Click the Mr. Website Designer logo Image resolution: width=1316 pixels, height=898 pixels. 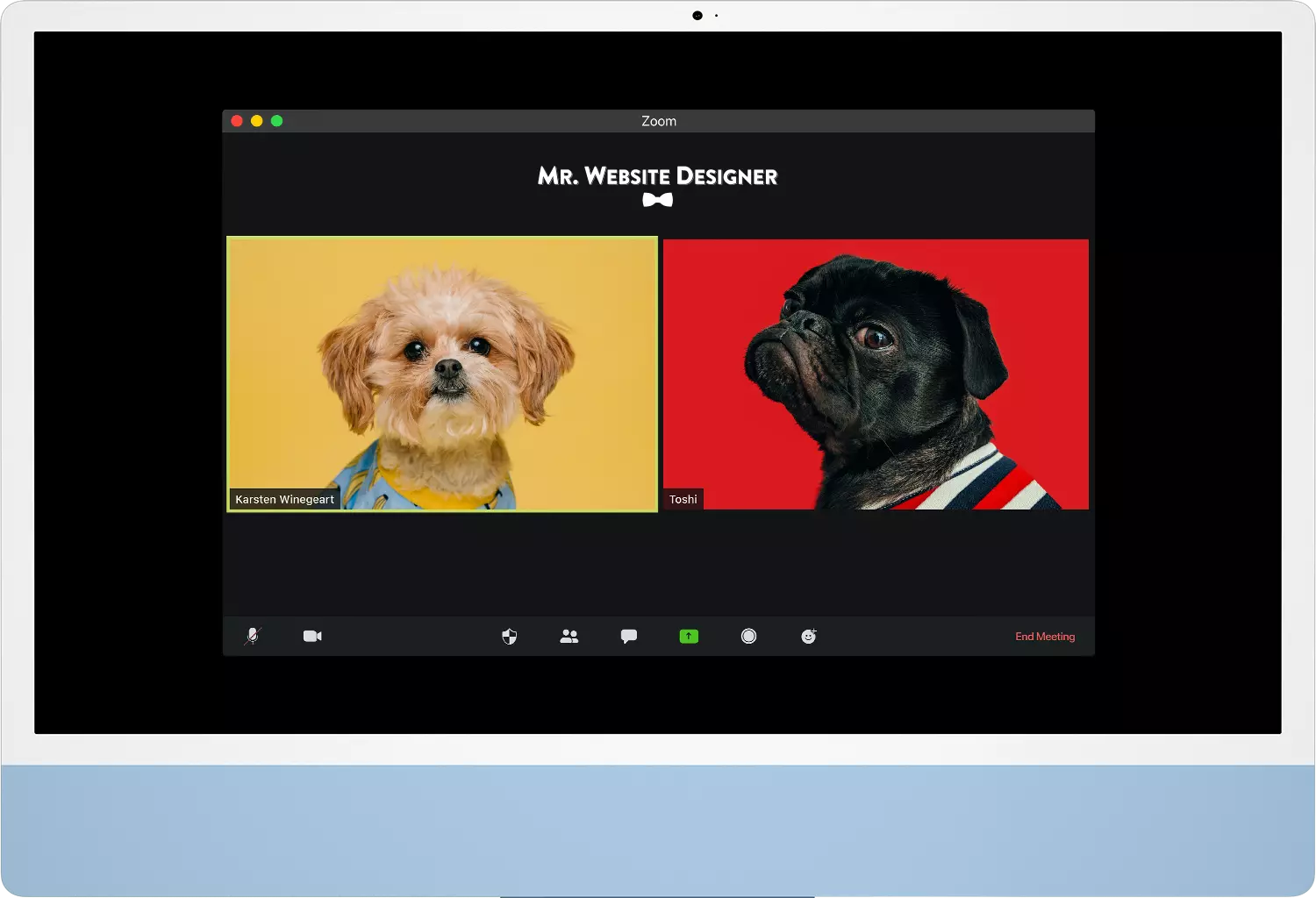[658, 175]
